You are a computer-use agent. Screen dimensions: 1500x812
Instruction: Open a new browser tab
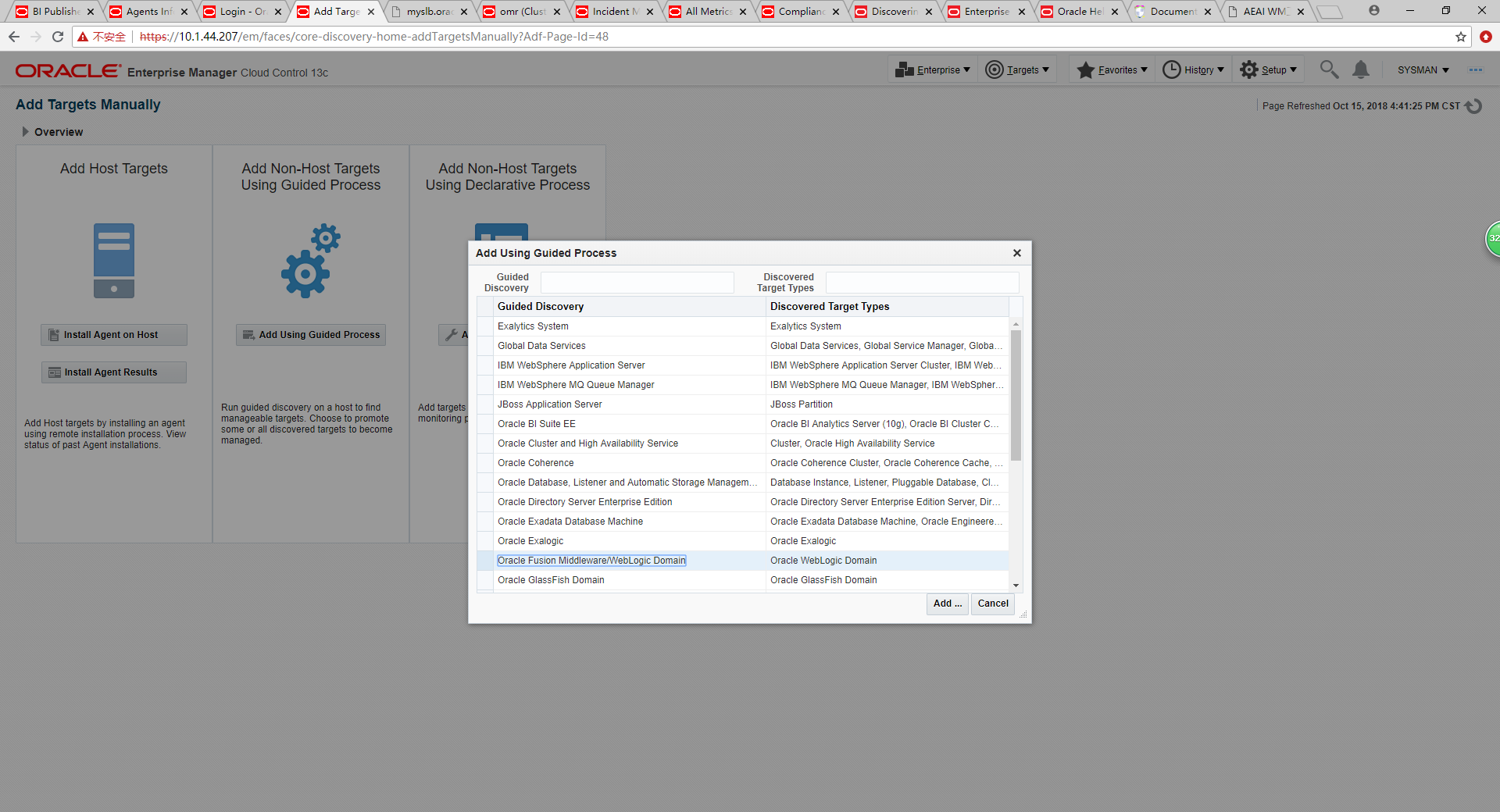pos(1329,12)
